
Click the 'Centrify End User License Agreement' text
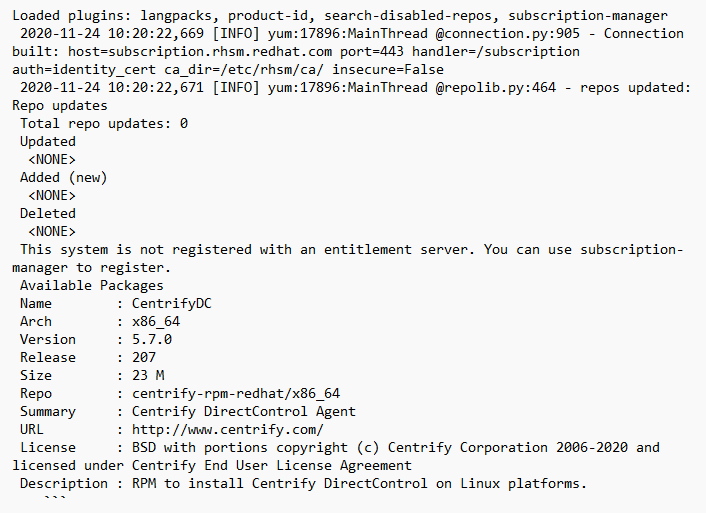pyautogui.click(x=272, y=465)
